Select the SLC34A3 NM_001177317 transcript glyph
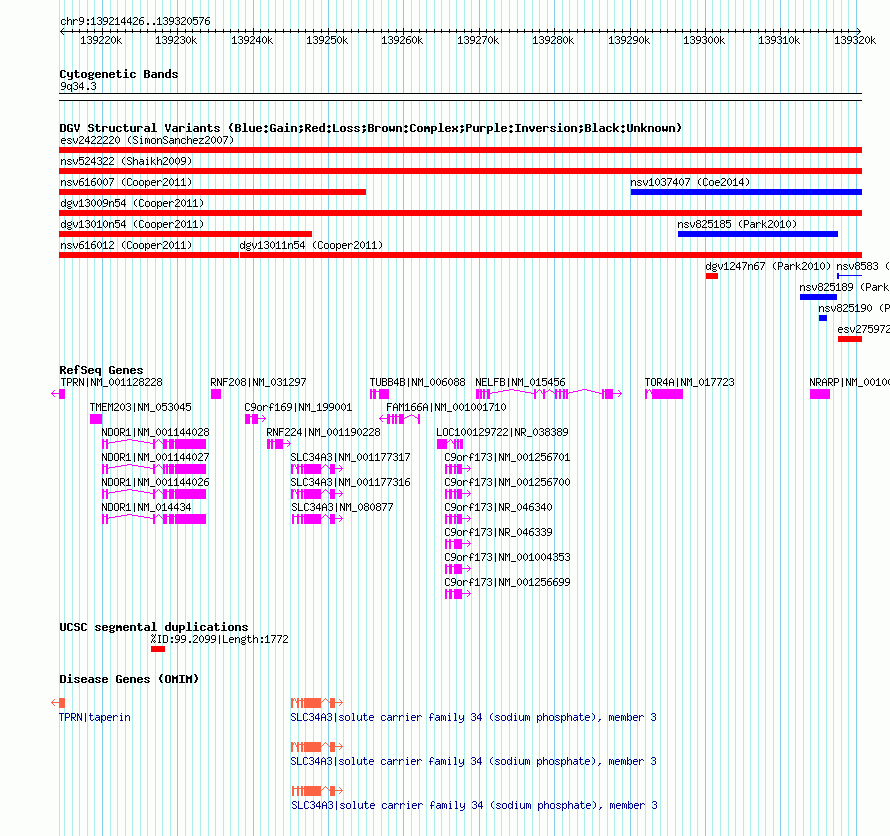This screenshot has width=890, height=836. 317,469
